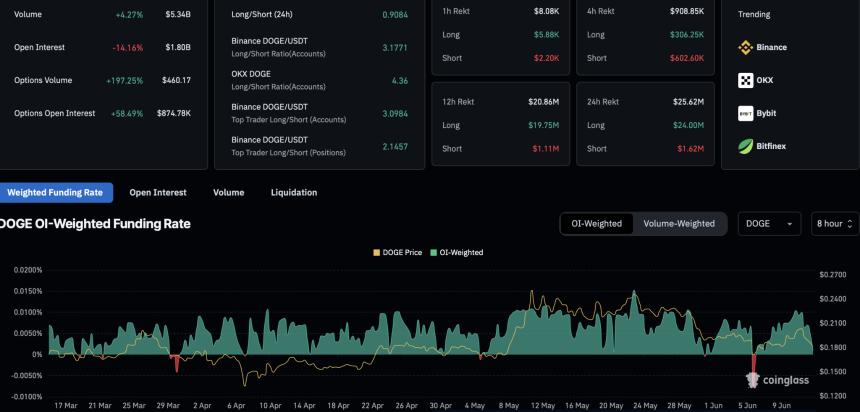Click the red negative funding bar near 5 Jun

tap(754, 365)
